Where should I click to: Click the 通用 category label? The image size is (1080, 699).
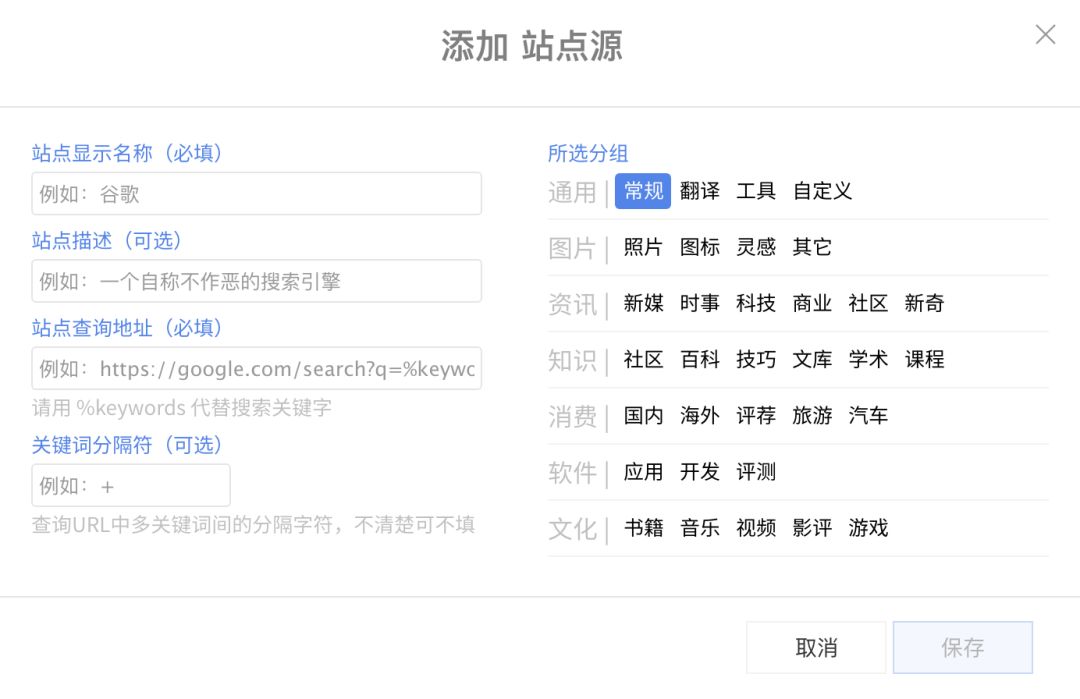(x=572, y=192)
